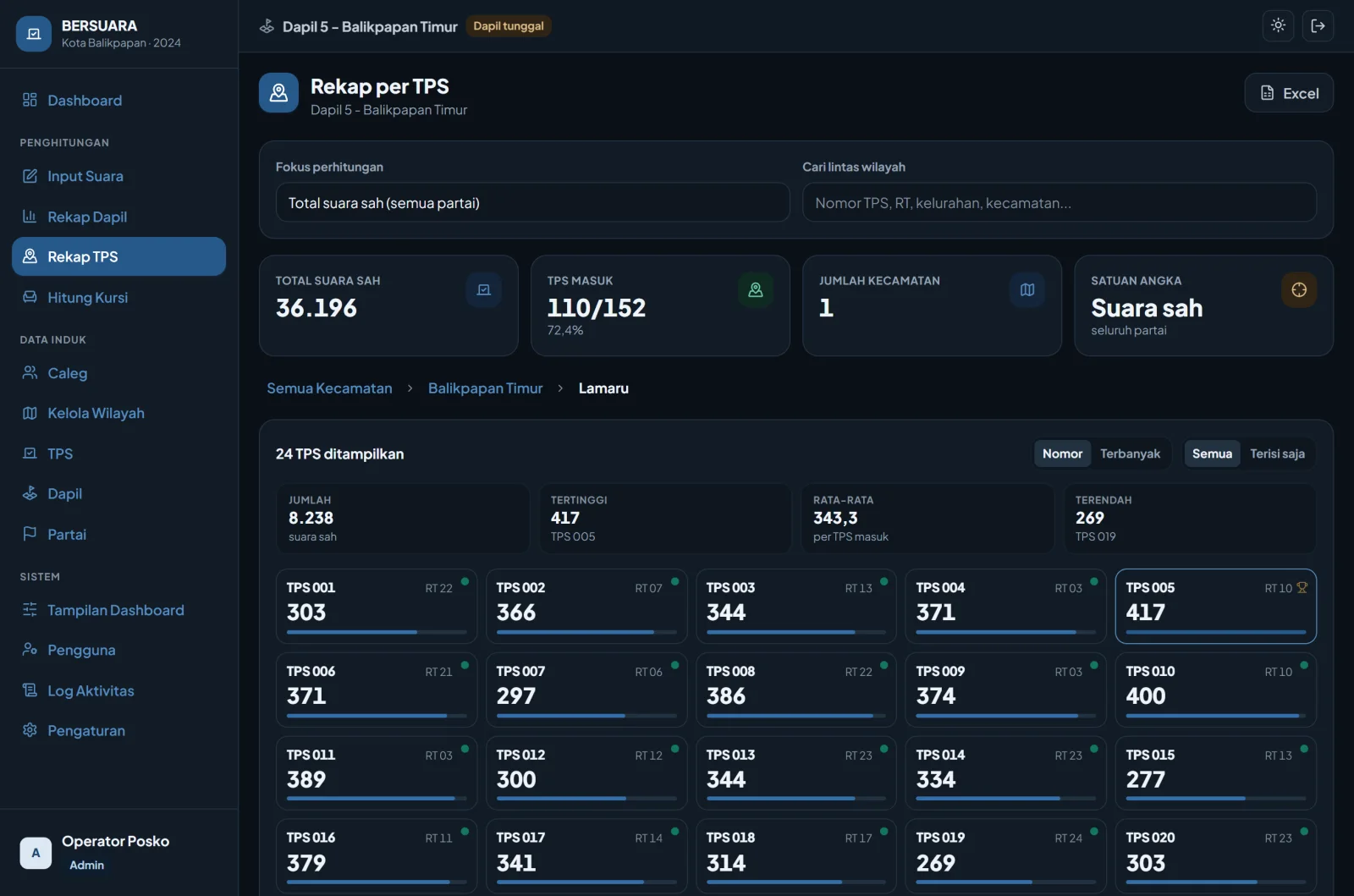This screenshot has height=896, width=1354.
Task: Show Terisi saja TPS only
Action: 1277,453
